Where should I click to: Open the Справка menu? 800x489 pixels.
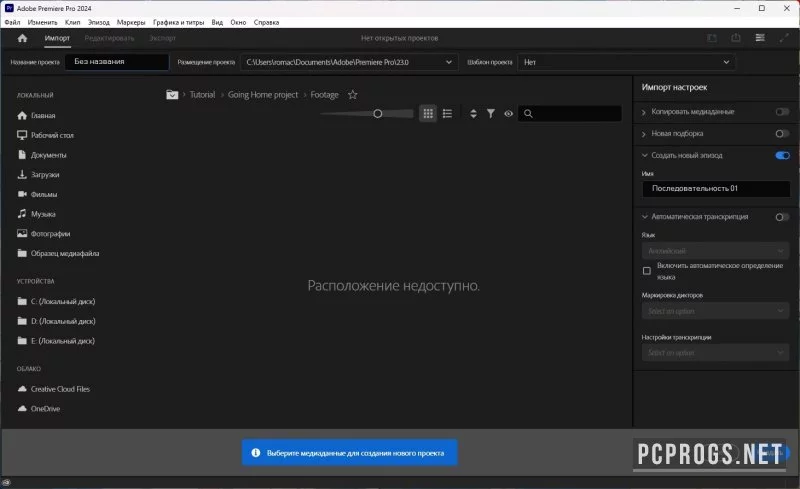(x=266, y=22)
